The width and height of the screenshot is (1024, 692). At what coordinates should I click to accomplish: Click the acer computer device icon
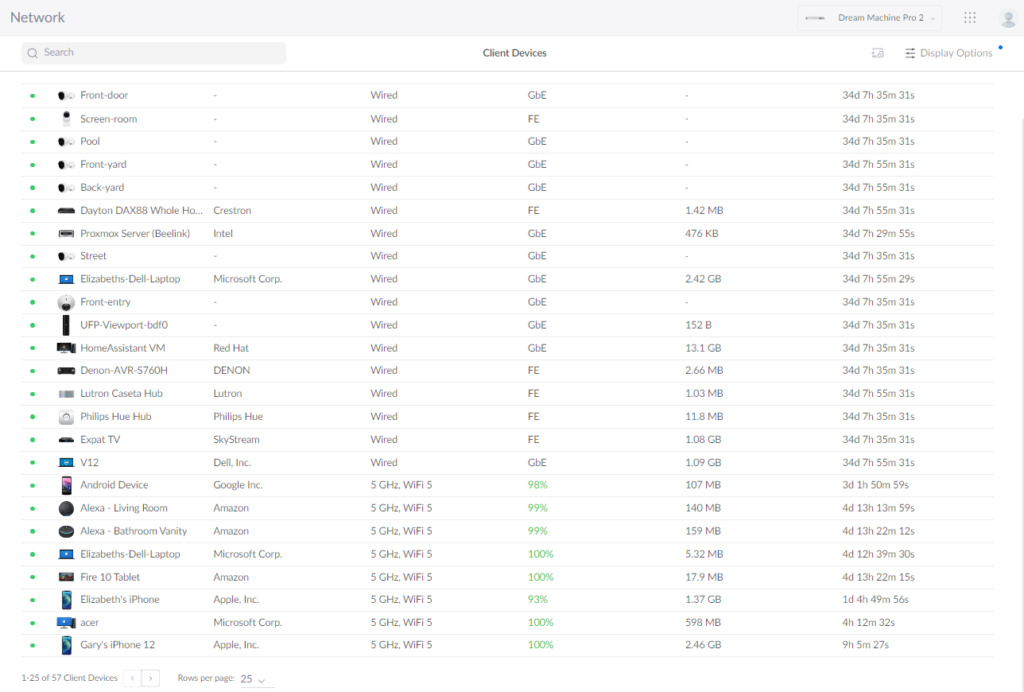pyautogui.click(x=66, y=623)
